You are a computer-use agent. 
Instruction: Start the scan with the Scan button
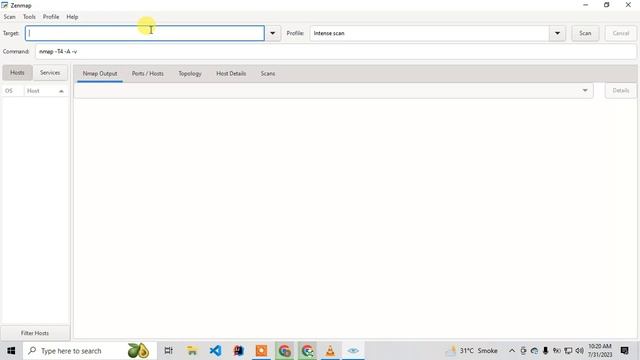point(585,33)
